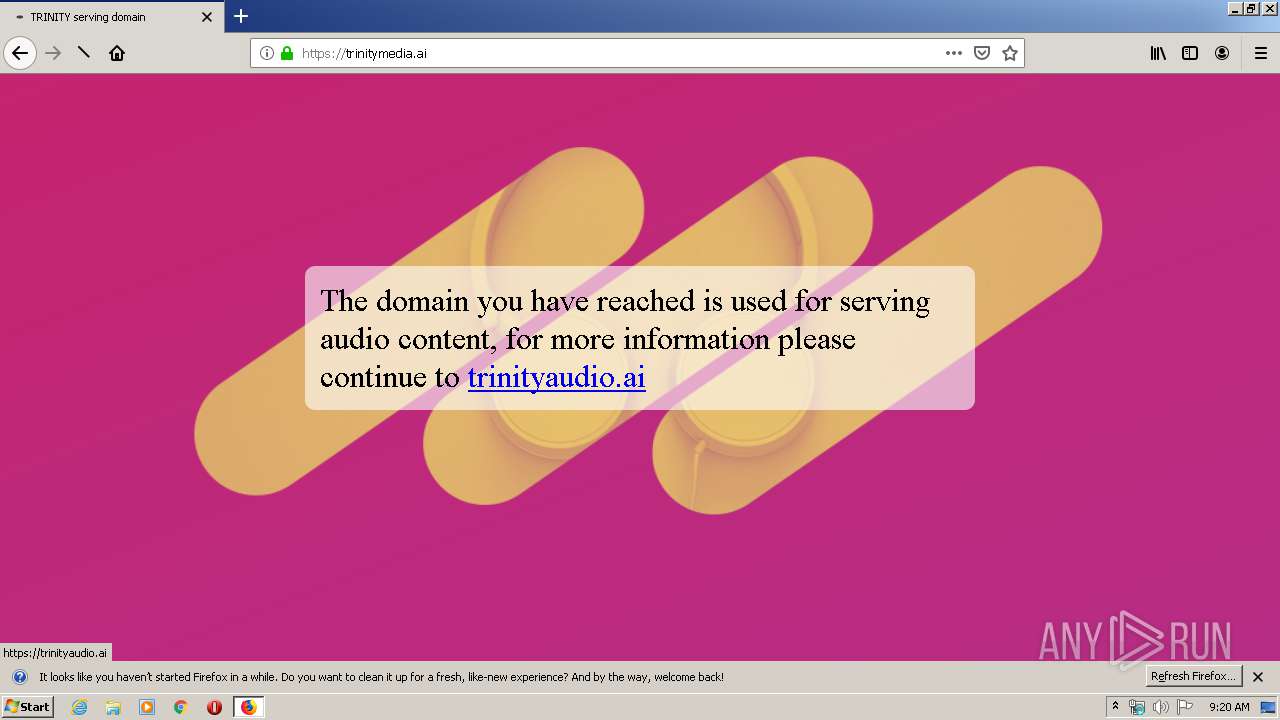
Task: Open the media player taskbar icon
Action: click(x=147, y=707)
